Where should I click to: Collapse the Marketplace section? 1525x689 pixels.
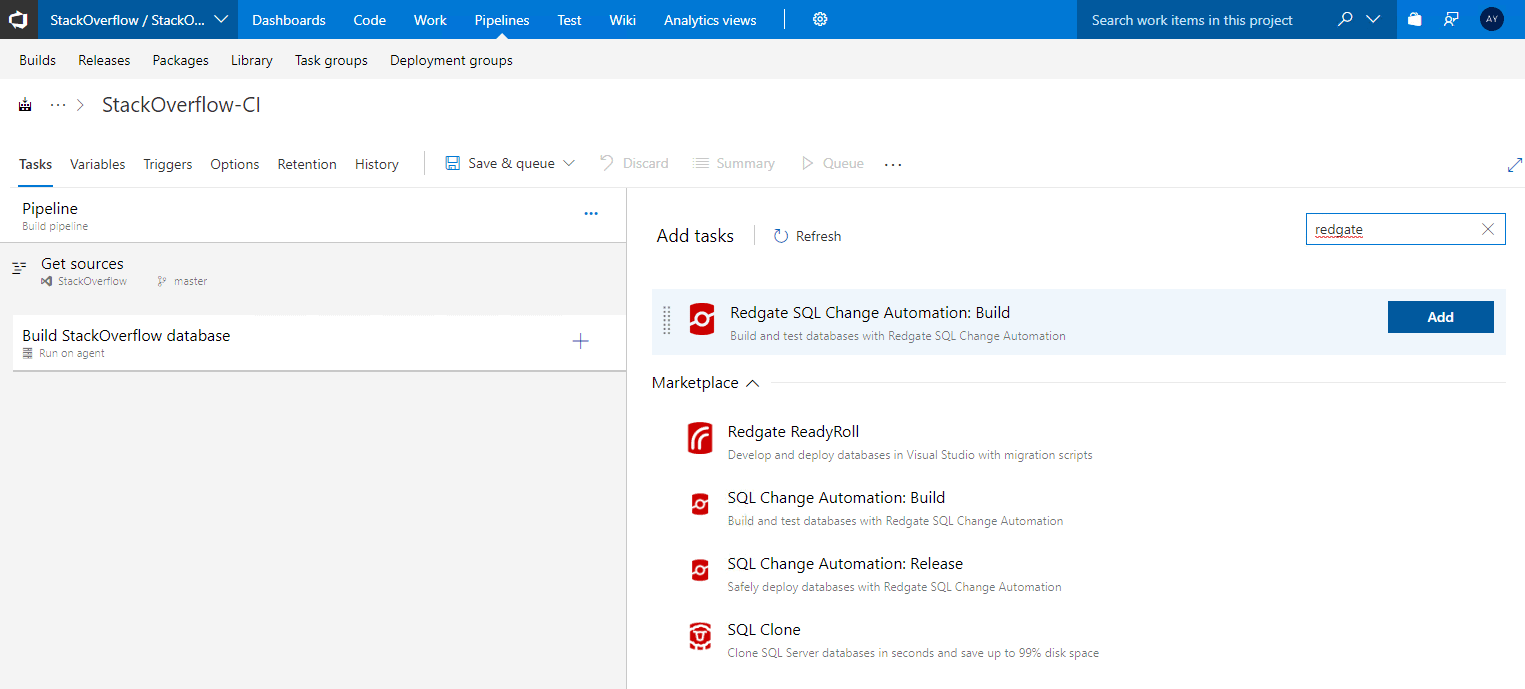pos(753,383)
